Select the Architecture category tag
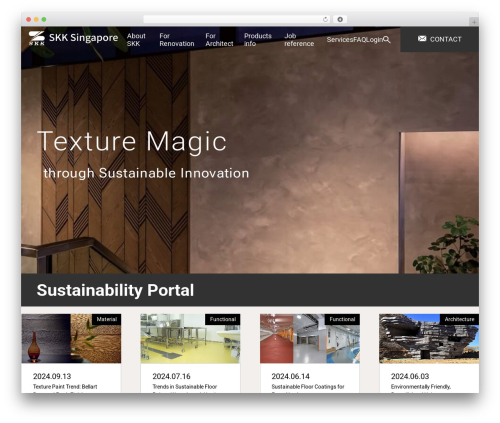 (x=459, y=319)
